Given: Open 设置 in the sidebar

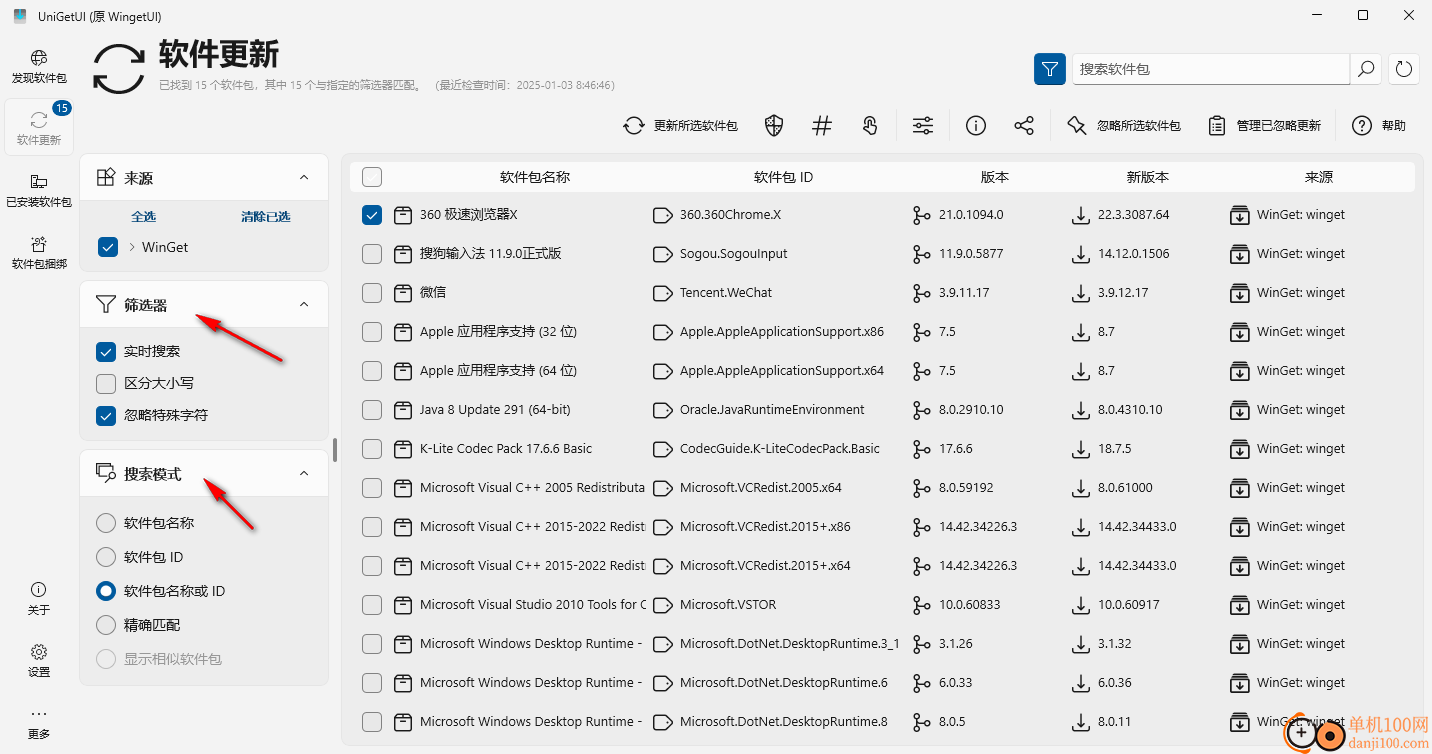Looking at the screenshot, I should 39,660.
